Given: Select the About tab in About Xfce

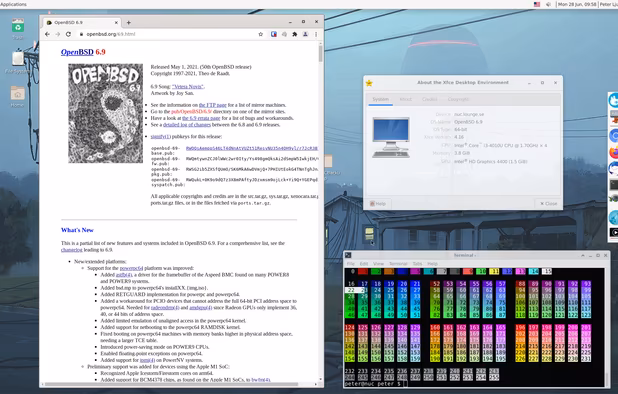Looking at the screenshot, I should click(x=406, y=99).
